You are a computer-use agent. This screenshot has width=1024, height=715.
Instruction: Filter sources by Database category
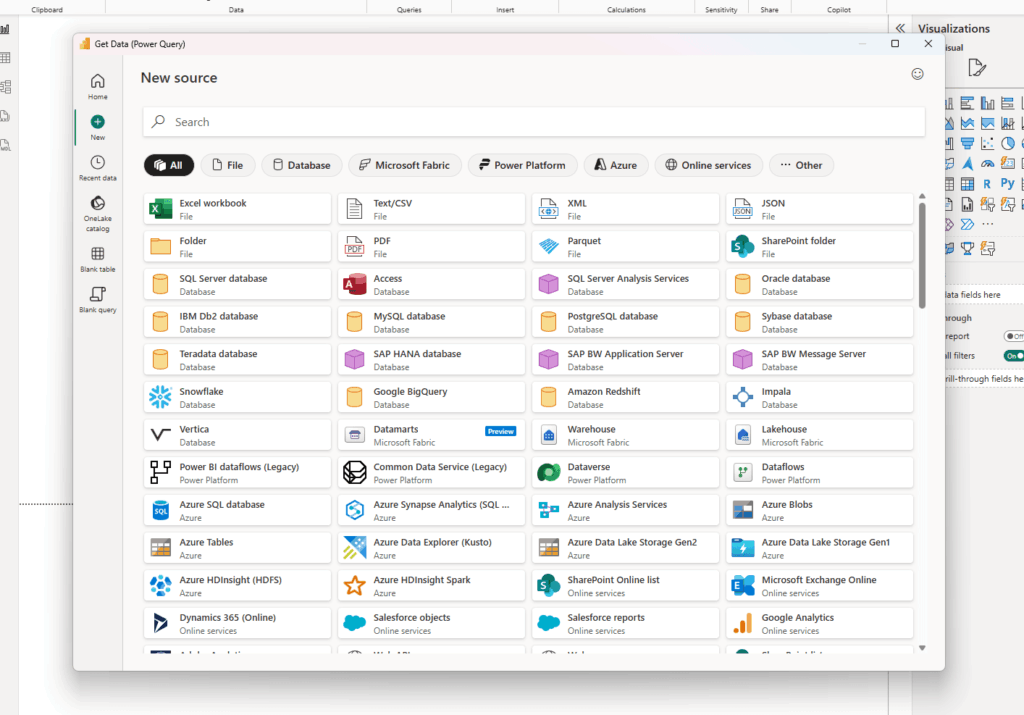click(x=301, y=165)
